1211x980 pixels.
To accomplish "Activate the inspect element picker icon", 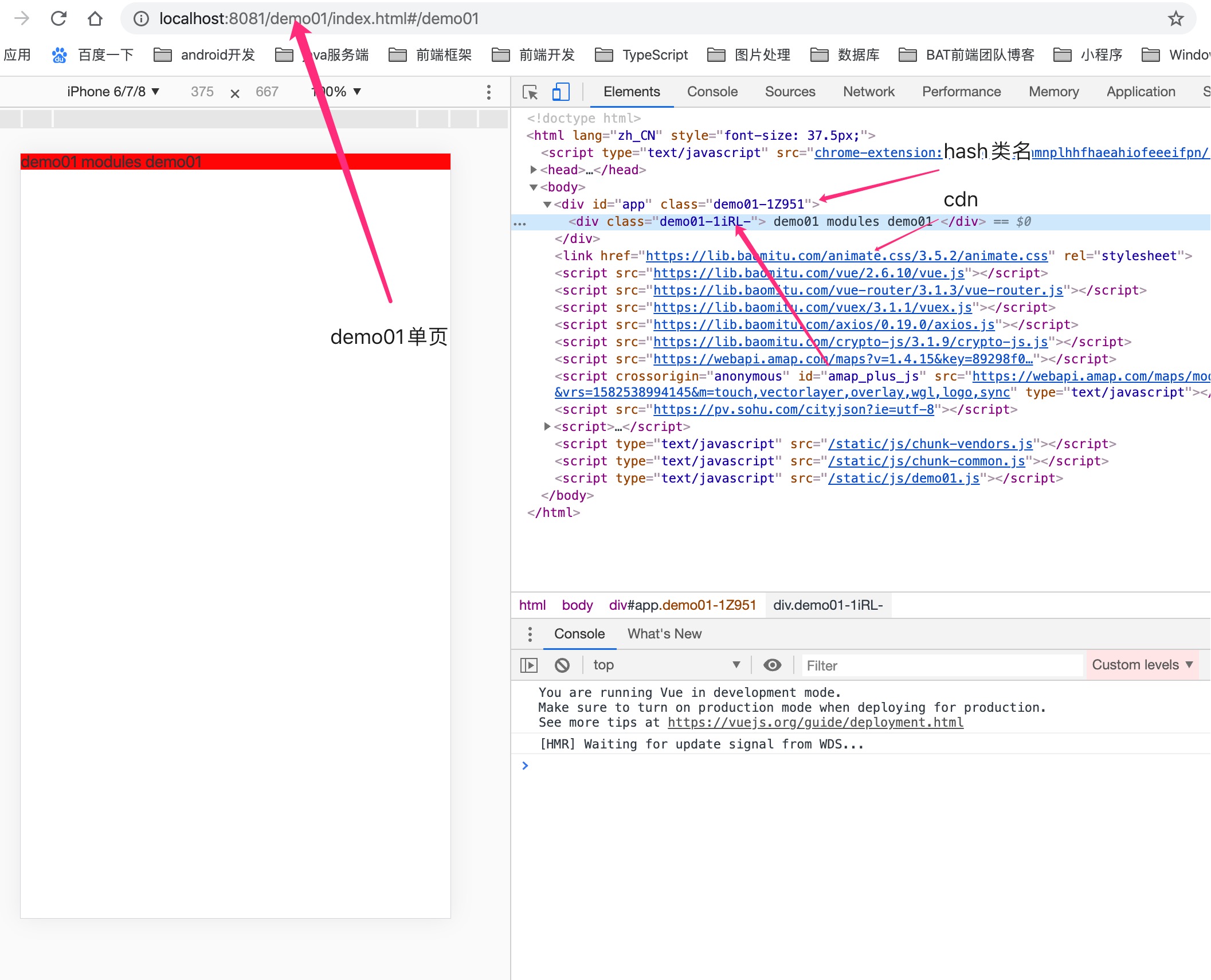I will tap(530, 92).
